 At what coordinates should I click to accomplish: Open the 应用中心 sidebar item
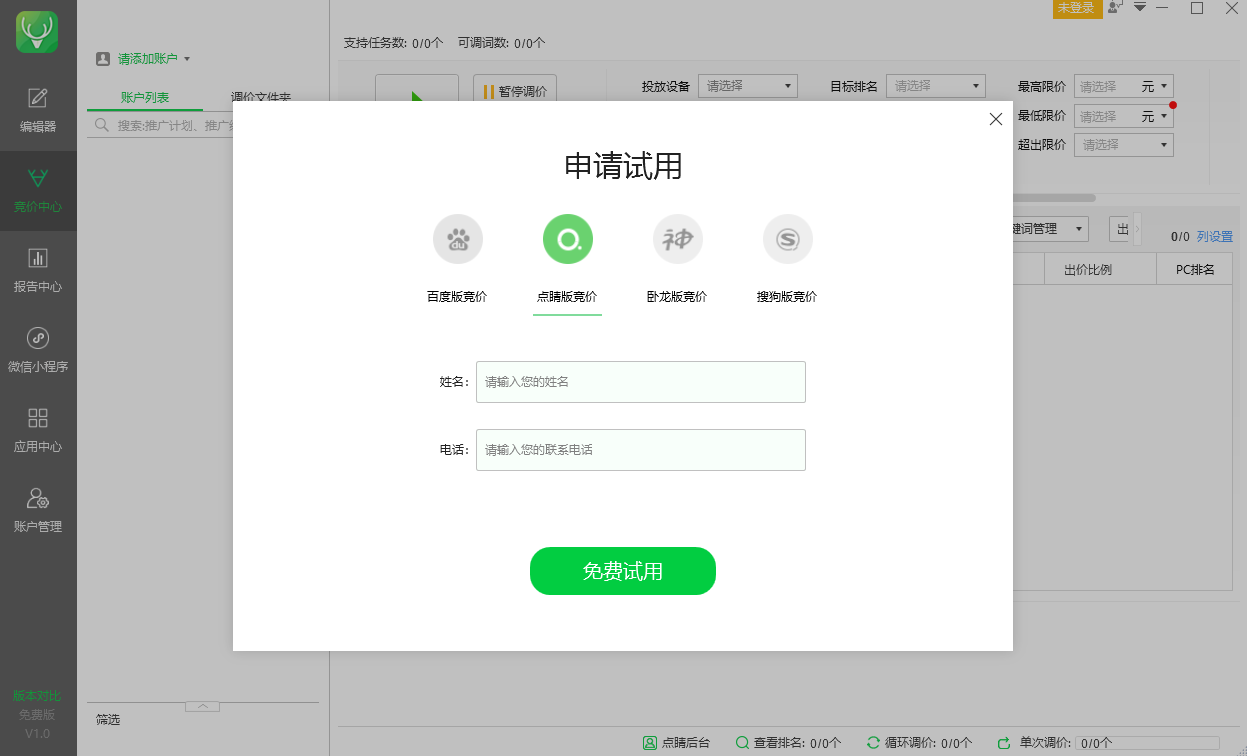click(38, 431)
